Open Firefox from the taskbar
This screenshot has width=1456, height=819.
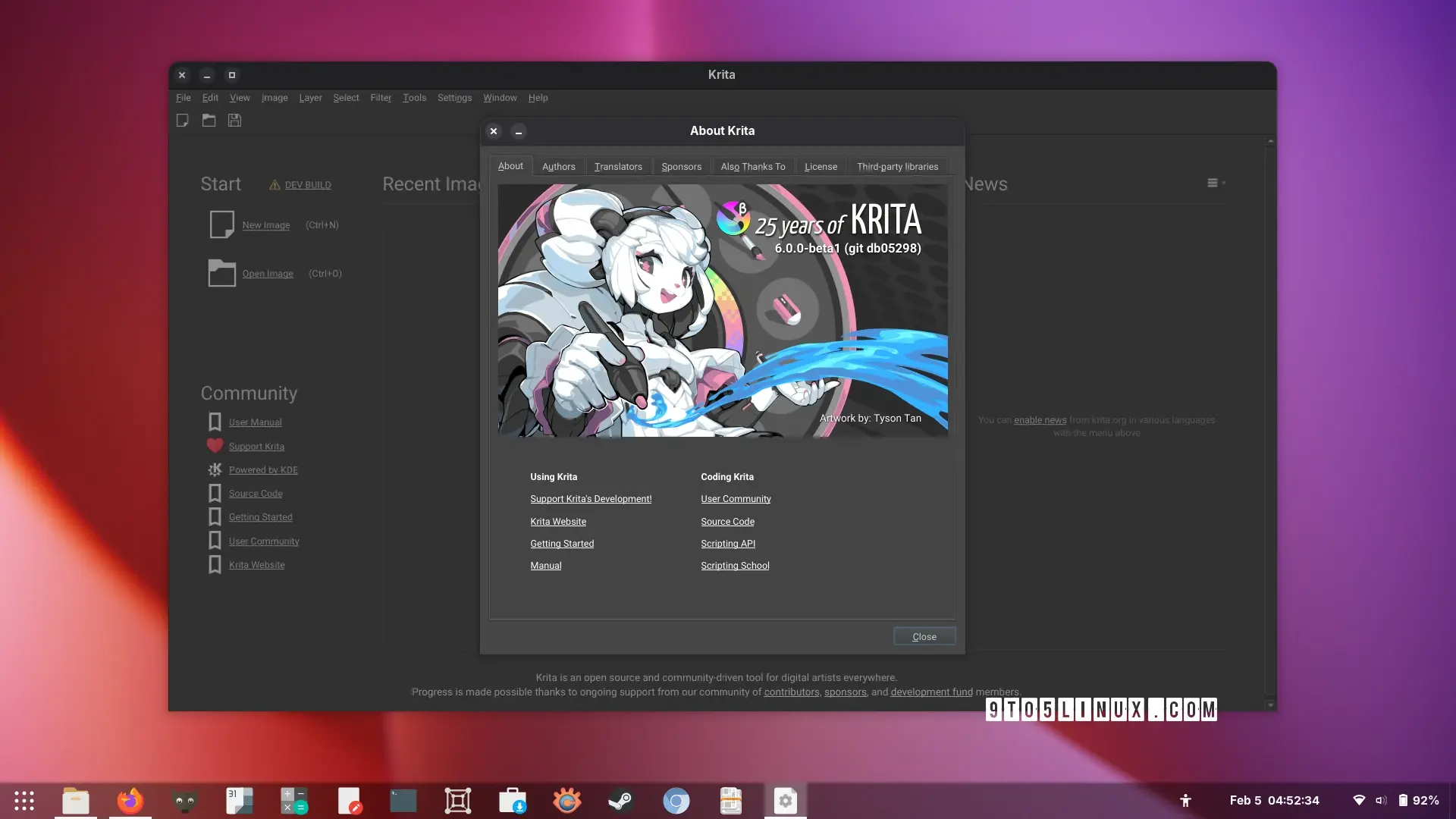(130, 801)
